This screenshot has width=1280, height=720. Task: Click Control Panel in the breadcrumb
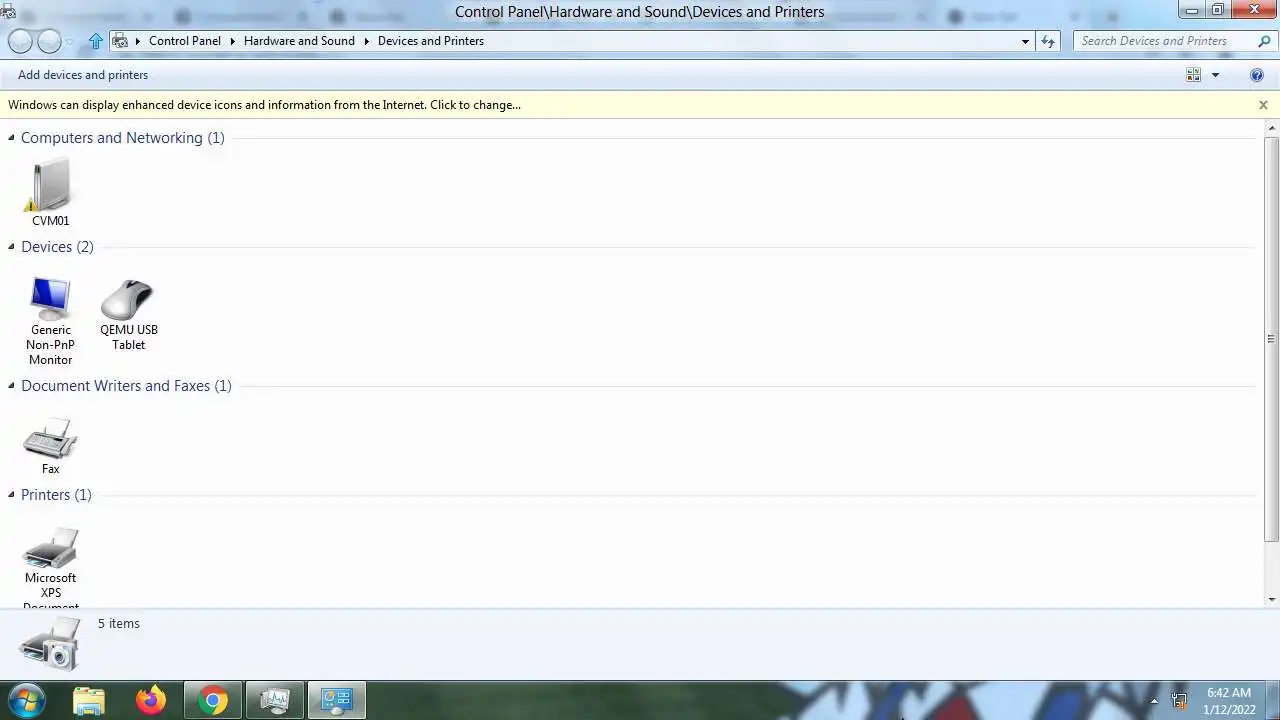tap(185, 41)
